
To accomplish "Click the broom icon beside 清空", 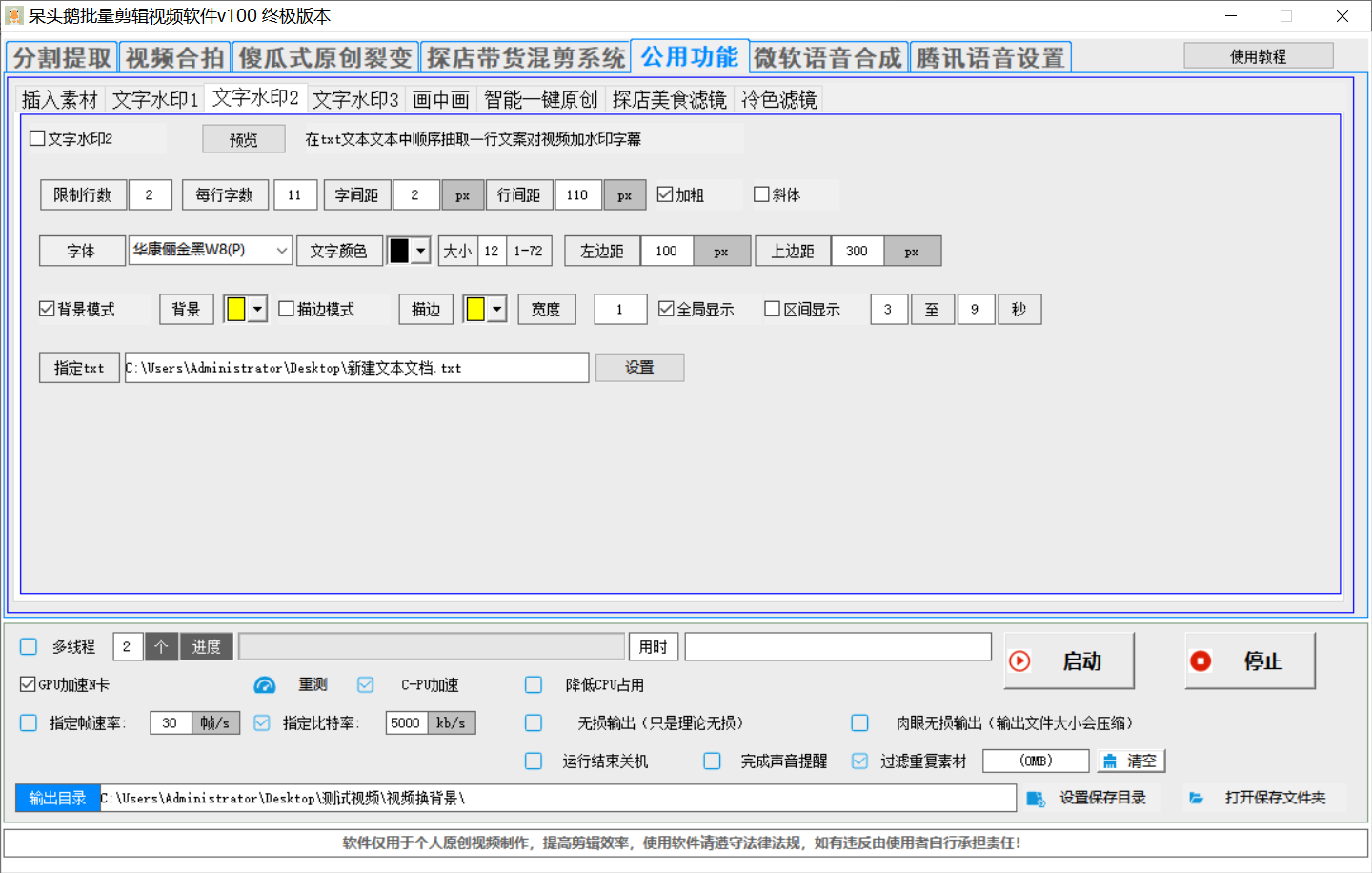I will point(1110,761).
